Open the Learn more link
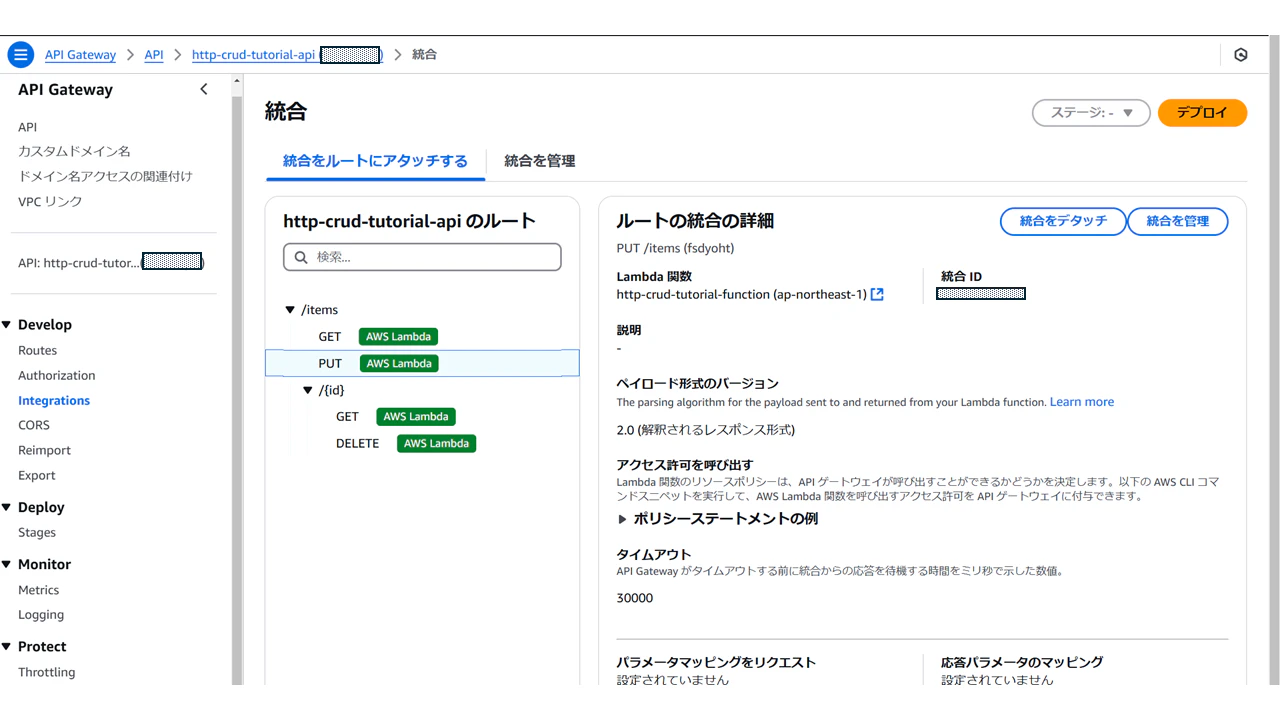Image resolution: width=1280 pixels, height=720 pixels. [1082, 402]
